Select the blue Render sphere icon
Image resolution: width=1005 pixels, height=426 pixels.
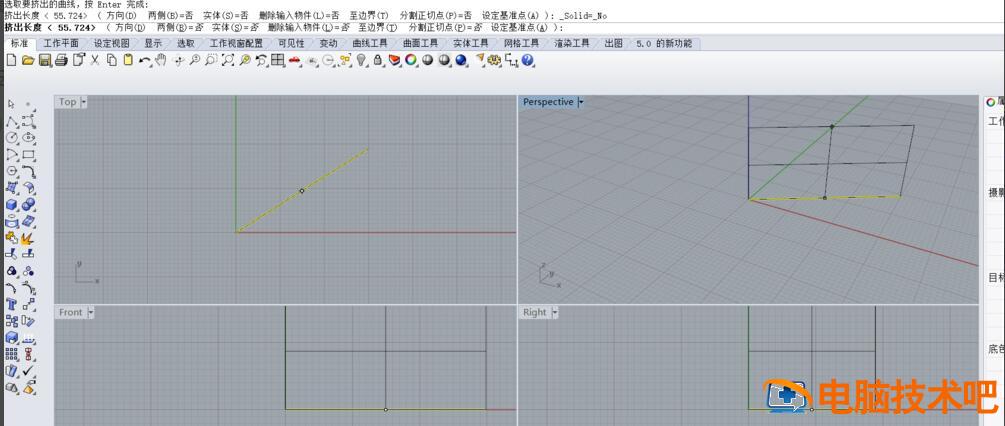pos(461,60)
